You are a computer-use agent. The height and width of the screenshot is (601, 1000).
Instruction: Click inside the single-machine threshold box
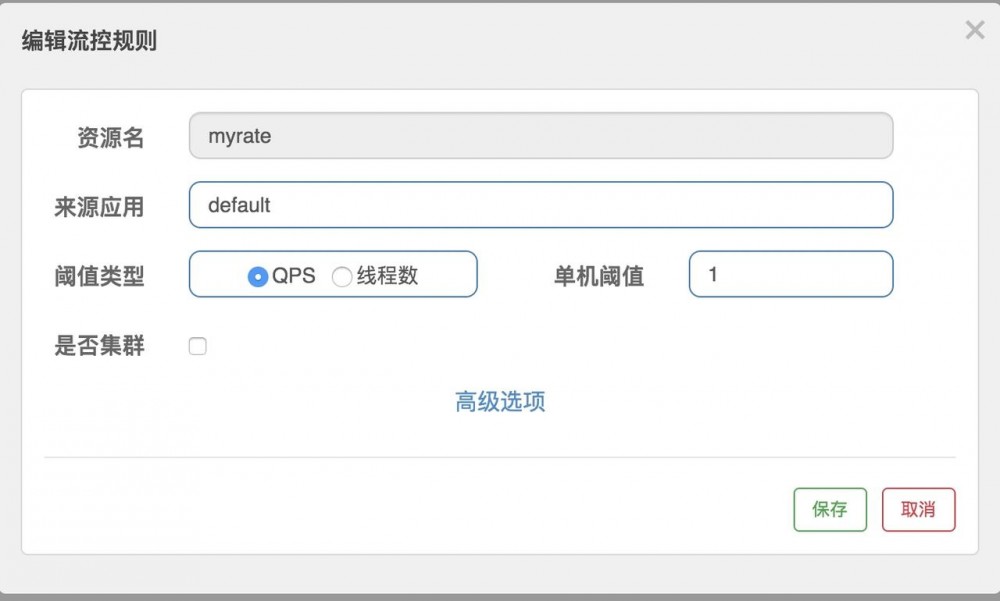pos(790,274)
